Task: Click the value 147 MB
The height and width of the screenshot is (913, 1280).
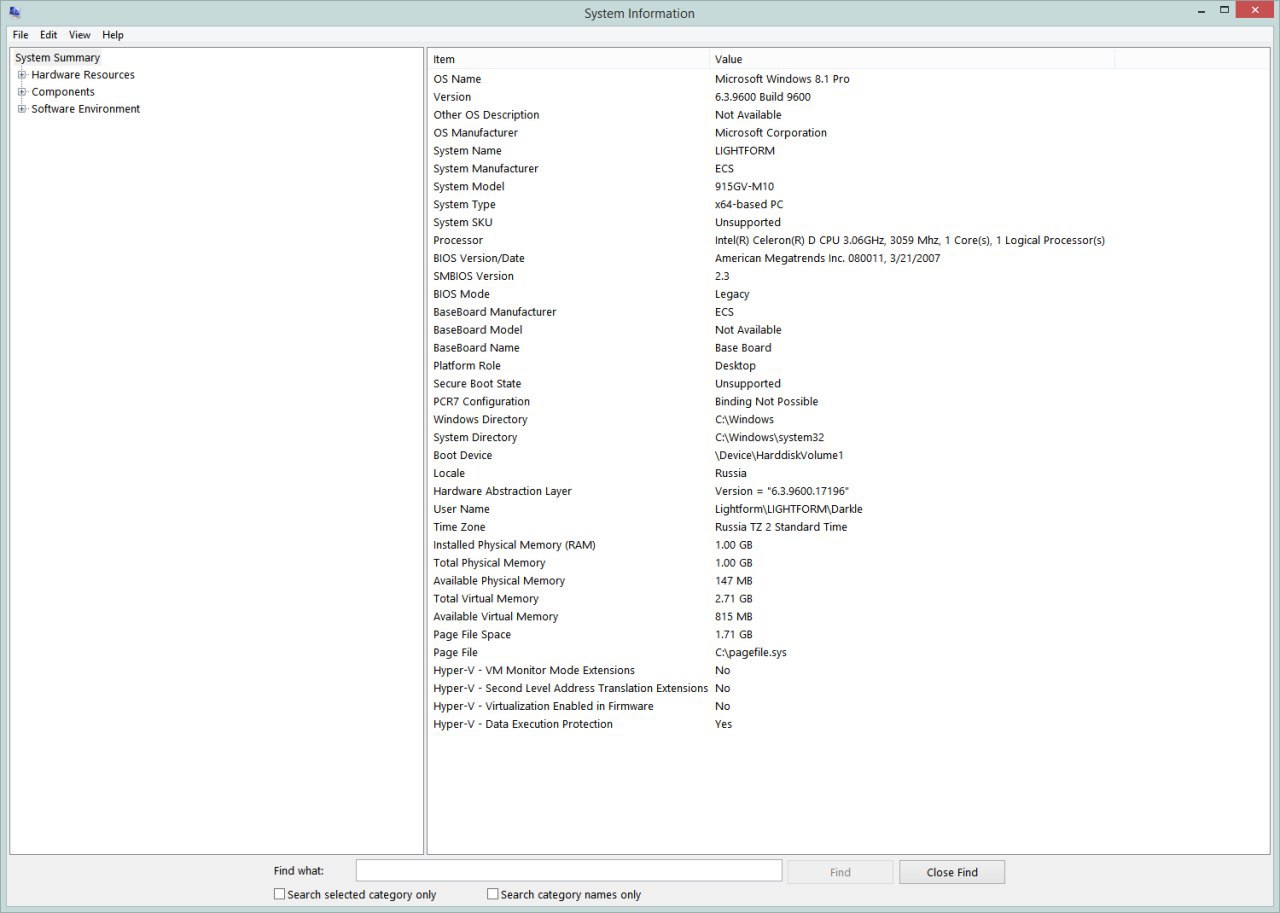Action: 734,582
